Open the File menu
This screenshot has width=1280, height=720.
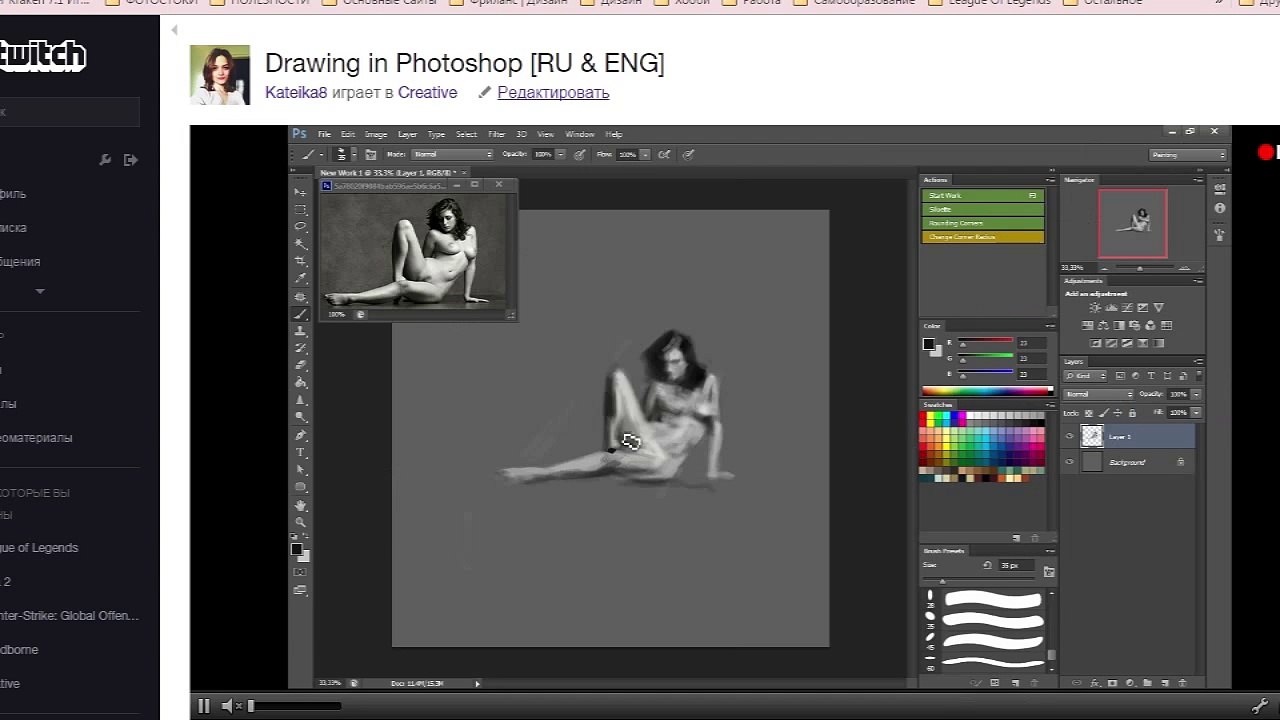pyautogui.click(x=324, y=134)
